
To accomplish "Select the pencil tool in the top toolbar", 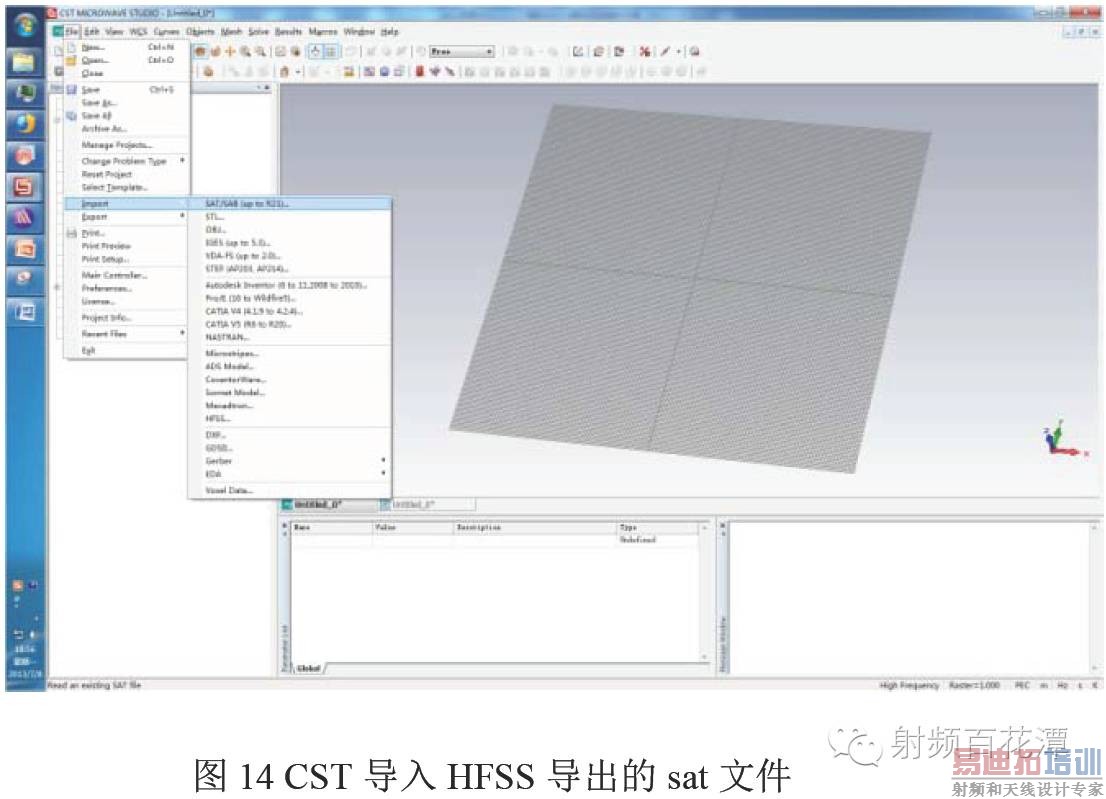I will 664,51.
